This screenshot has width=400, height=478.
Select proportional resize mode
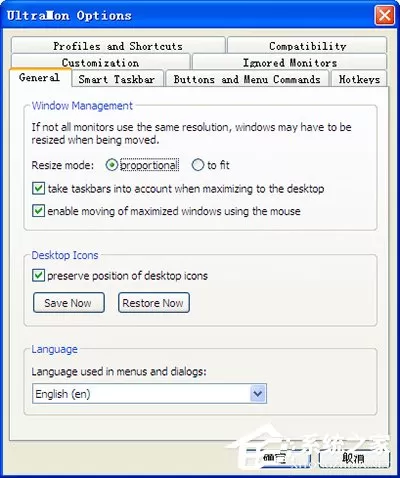[x=112, y=165]
